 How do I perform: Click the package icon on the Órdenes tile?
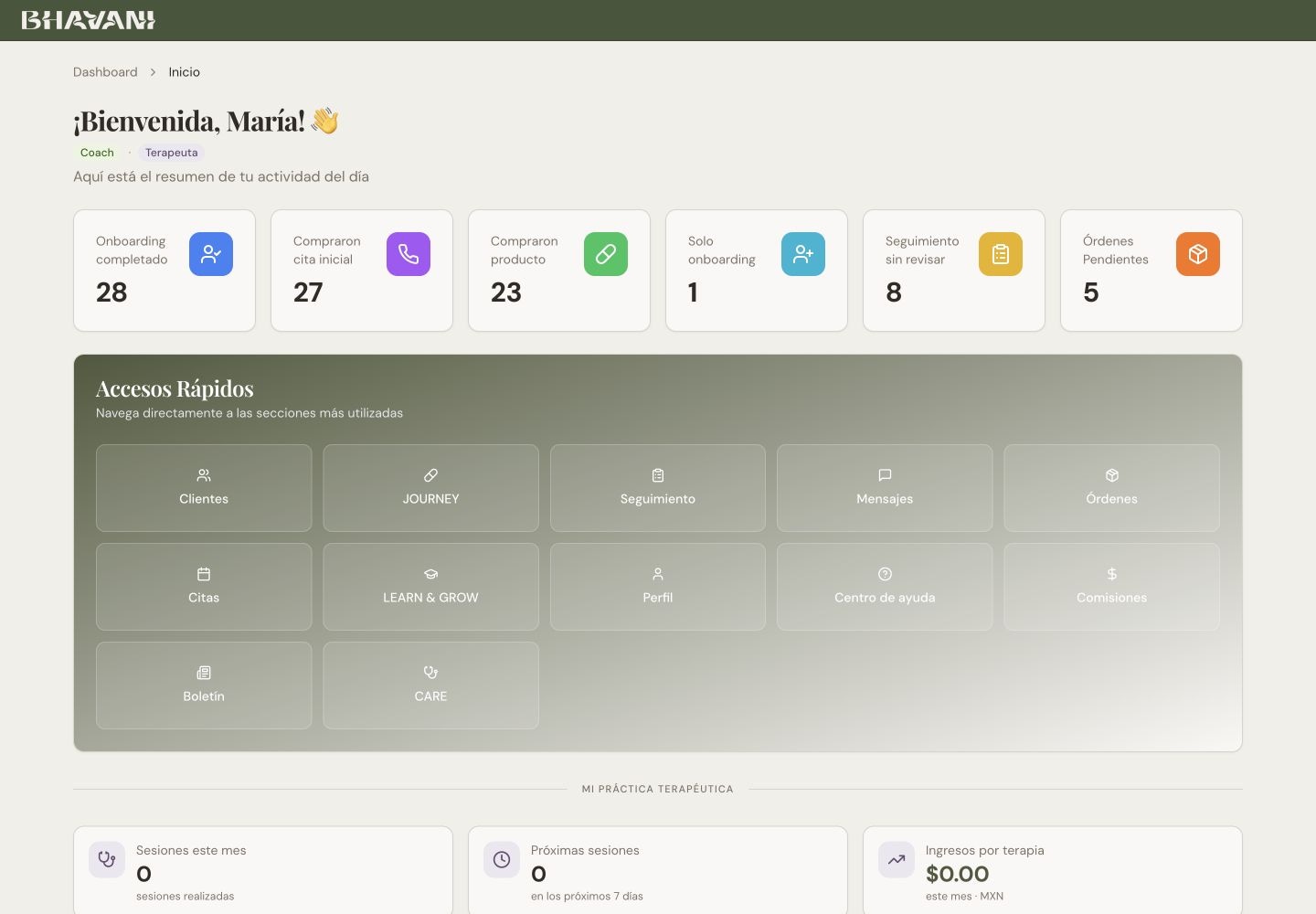[x=1112, y=475]
